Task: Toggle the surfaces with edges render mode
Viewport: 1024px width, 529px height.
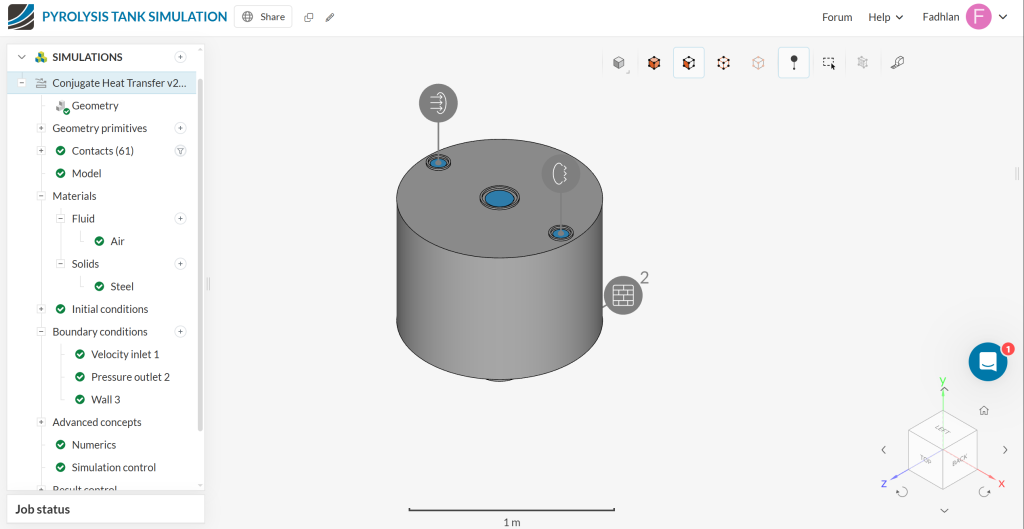Action: tap(688, 63)
